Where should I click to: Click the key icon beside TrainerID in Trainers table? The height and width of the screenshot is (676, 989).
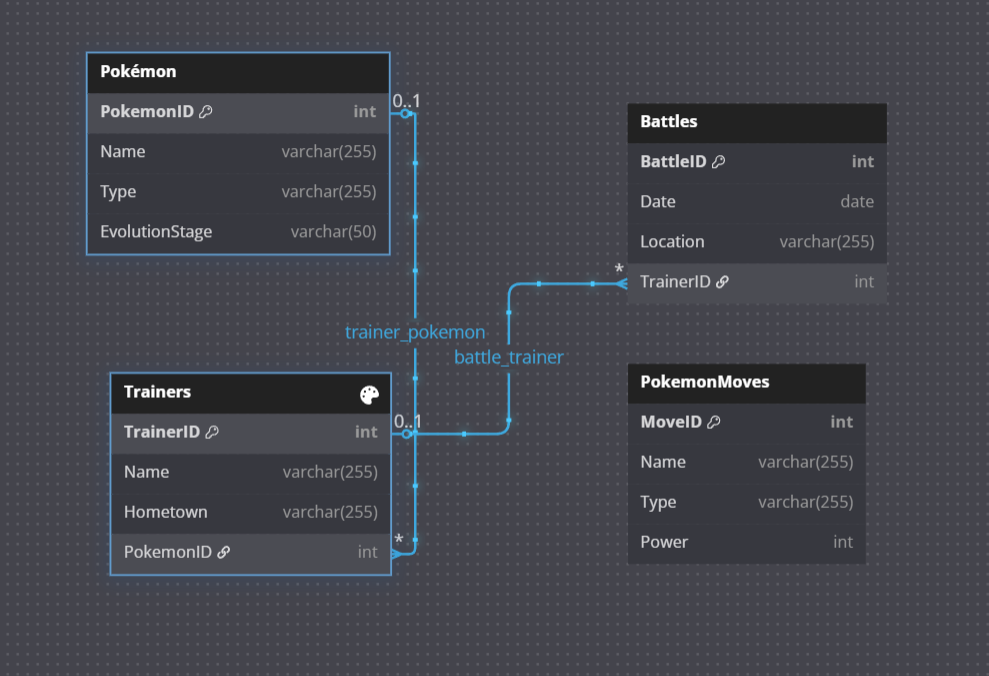point(212,432)
